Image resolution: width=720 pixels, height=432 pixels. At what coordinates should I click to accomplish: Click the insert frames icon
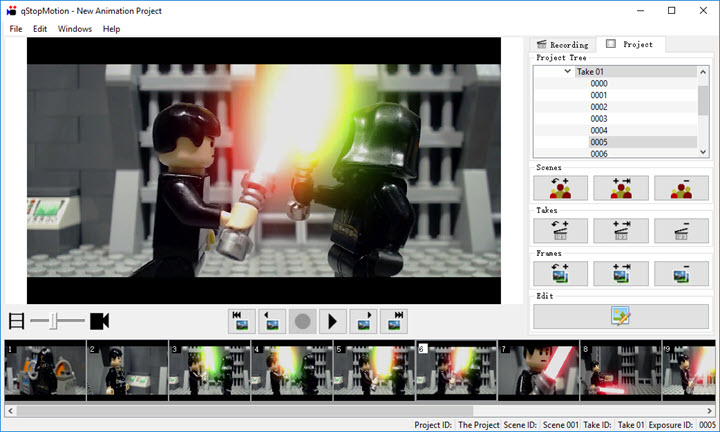coord(560,274)
